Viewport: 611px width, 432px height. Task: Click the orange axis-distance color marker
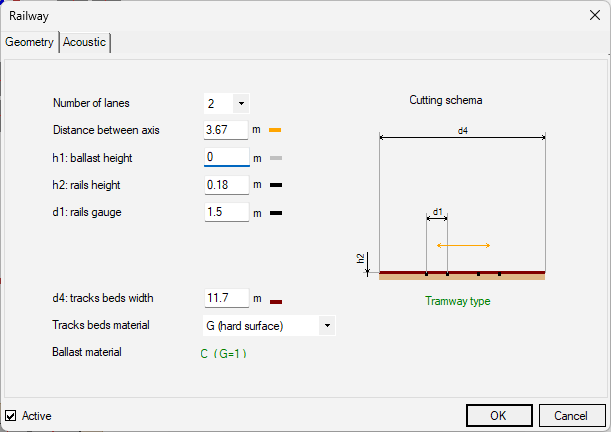click(x=275, y=130)
